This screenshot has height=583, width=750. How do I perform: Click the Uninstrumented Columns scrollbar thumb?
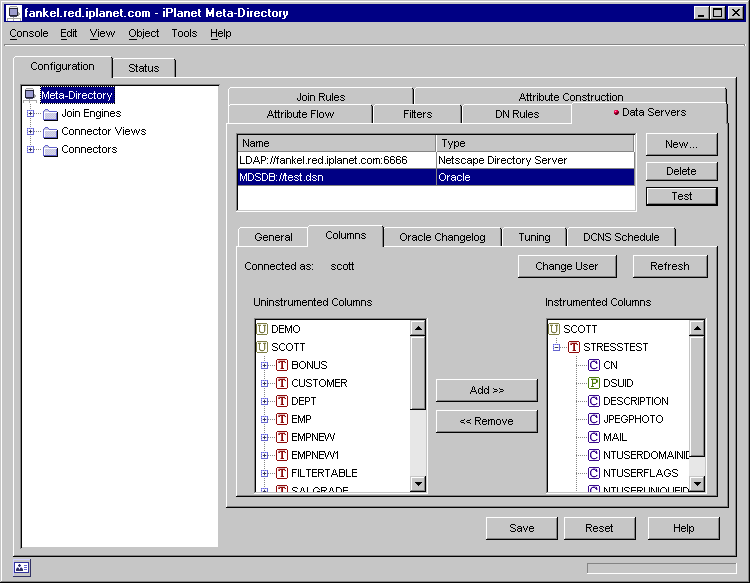pyautogui.click(x=418, y=373)
